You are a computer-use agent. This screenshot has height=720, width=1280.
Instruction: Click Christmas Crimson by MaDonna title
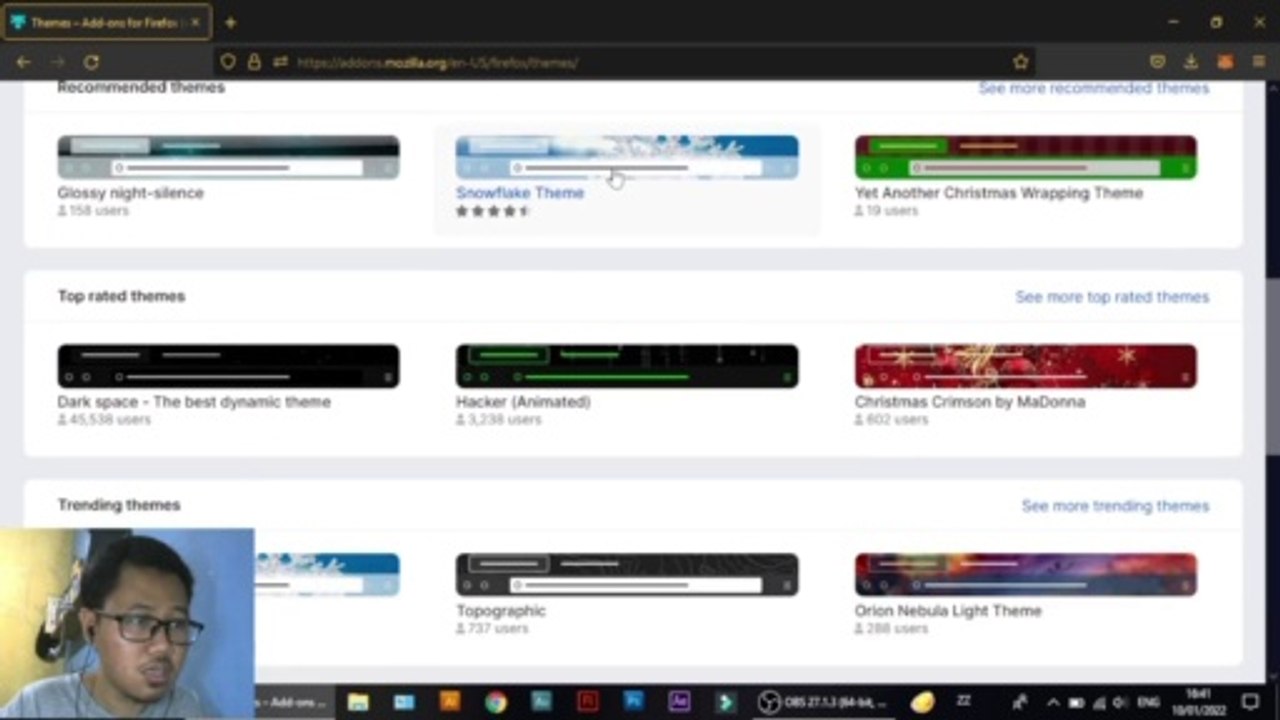tap(970, 402)
